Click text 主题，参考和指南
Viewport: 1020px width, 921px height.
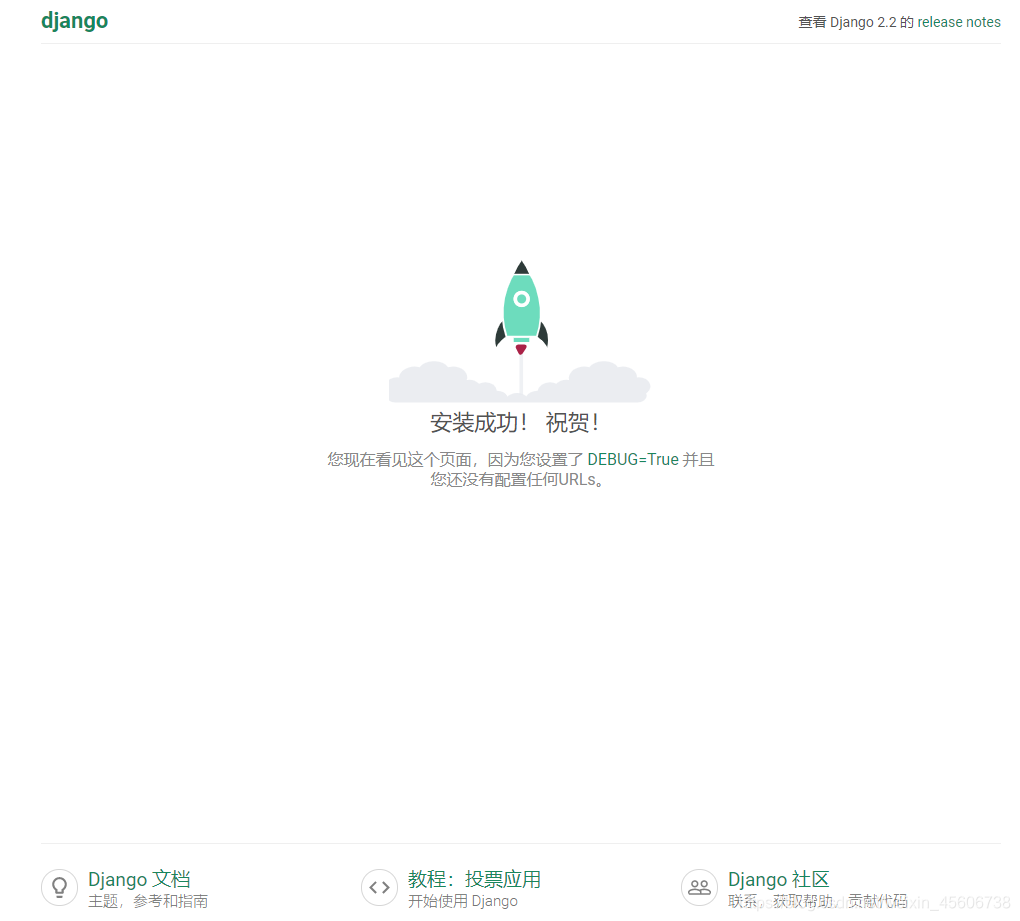(x=148, y=901)
